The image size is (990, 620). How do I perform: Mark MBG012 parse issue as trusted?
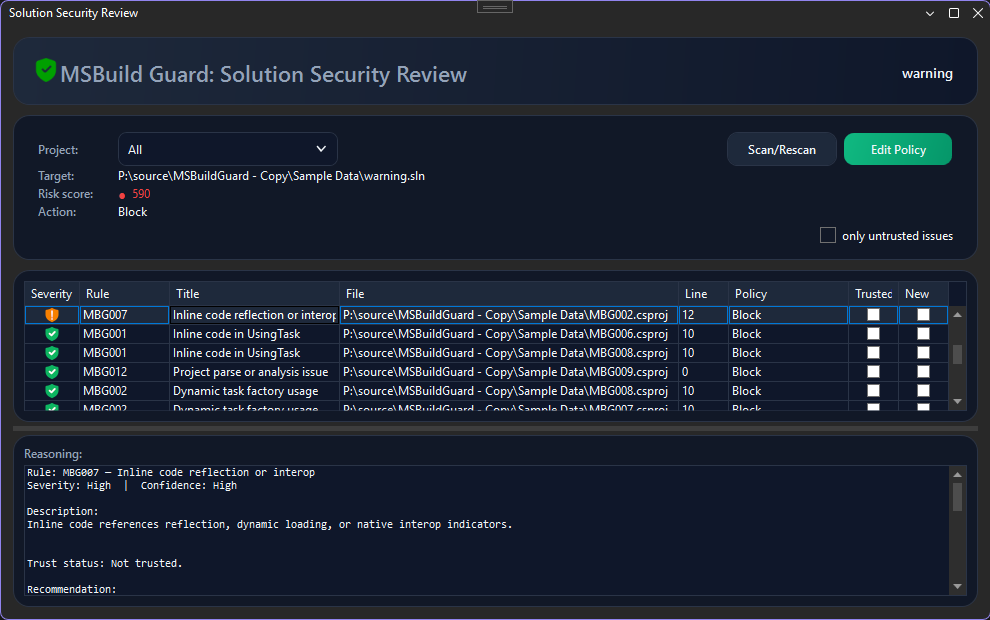pos(873,371)
